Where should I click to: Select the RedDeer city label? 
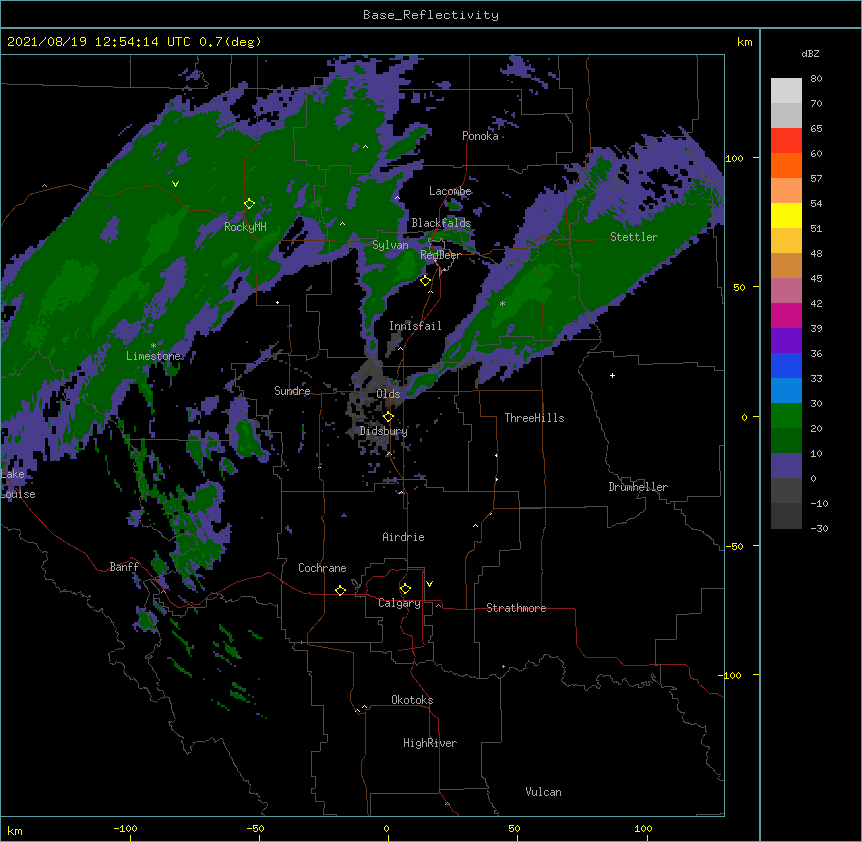[440, 255]
